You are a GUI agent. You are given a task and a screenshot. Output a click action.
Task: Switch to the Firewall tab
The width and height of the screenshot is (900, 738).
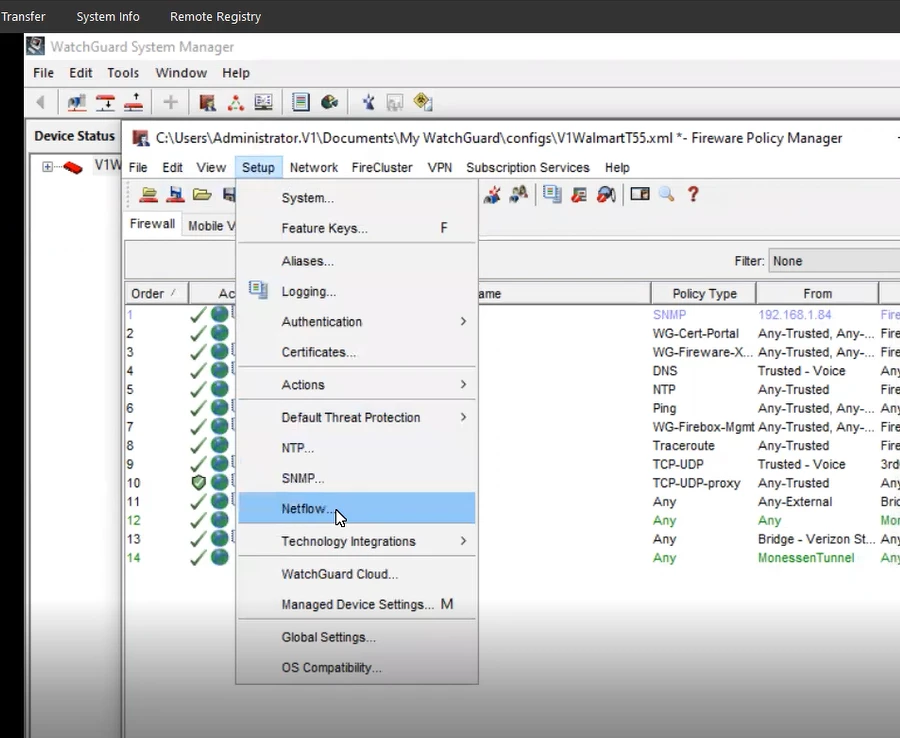point(152,224)
